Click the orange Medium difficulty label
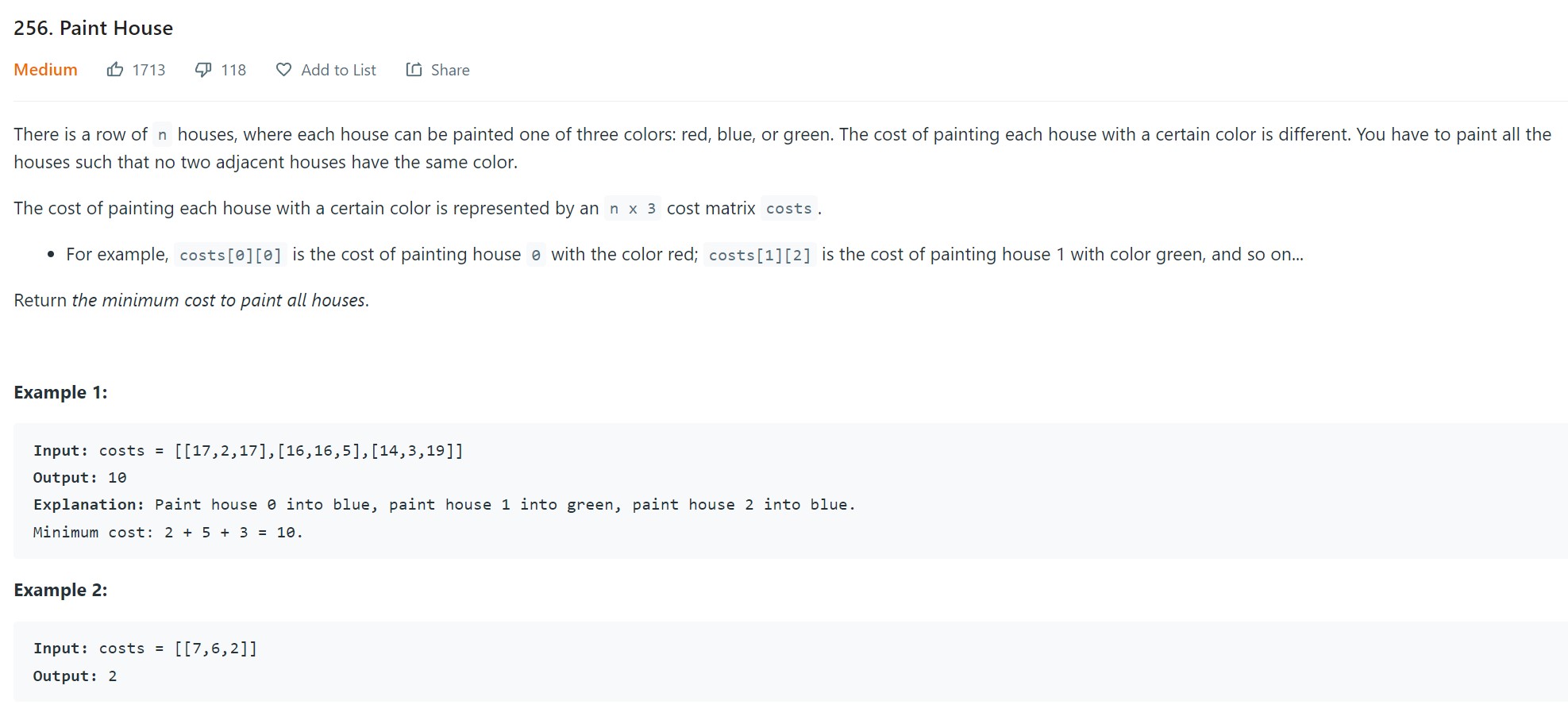Screen dimensions: 1568x720 click(x=45, y=70)
